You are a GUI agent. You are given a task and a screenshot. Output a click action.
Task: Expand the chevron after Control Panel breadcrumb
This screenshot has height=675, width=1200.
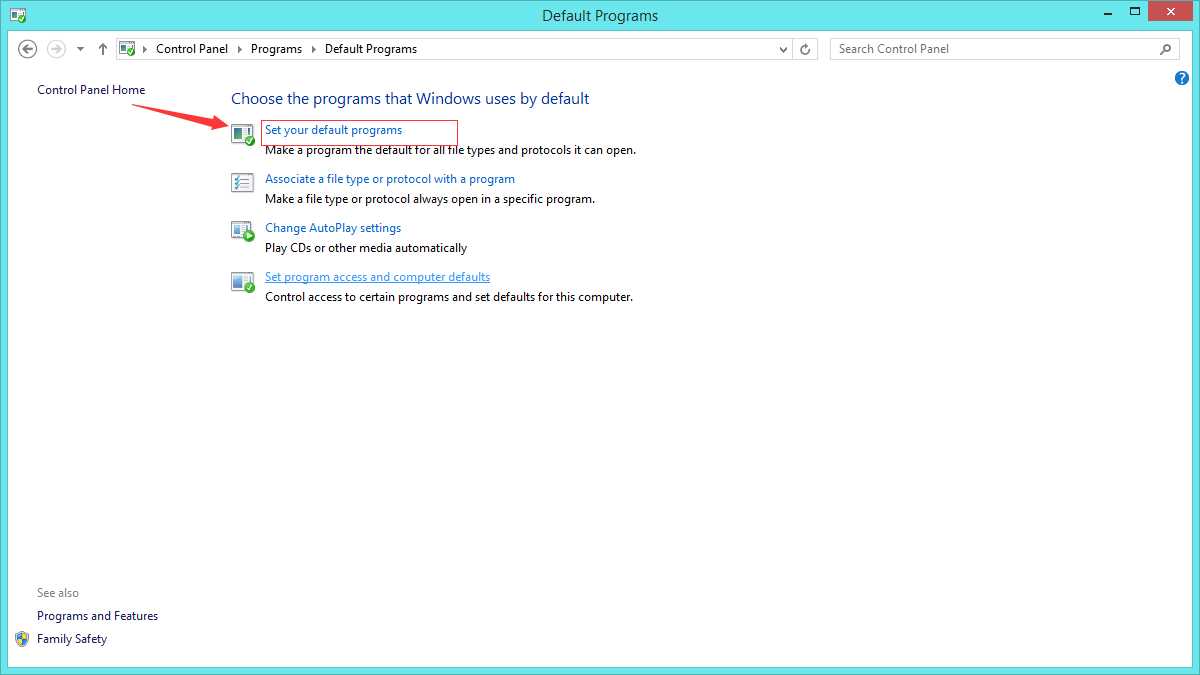(240, 48)
